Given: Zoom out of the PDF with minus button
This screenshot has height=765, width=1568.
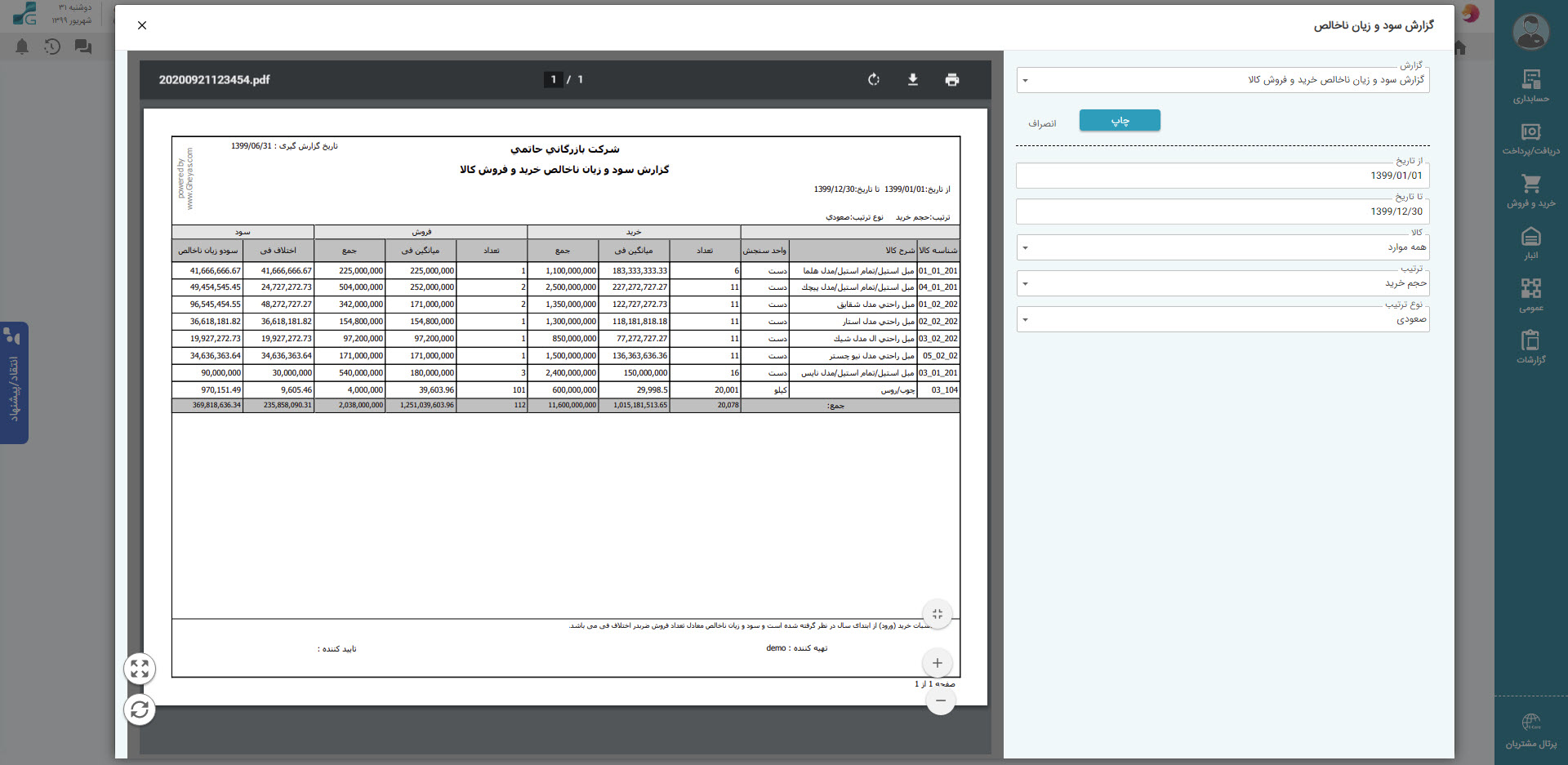Looking at the screenshot, I should coord(941,701).
